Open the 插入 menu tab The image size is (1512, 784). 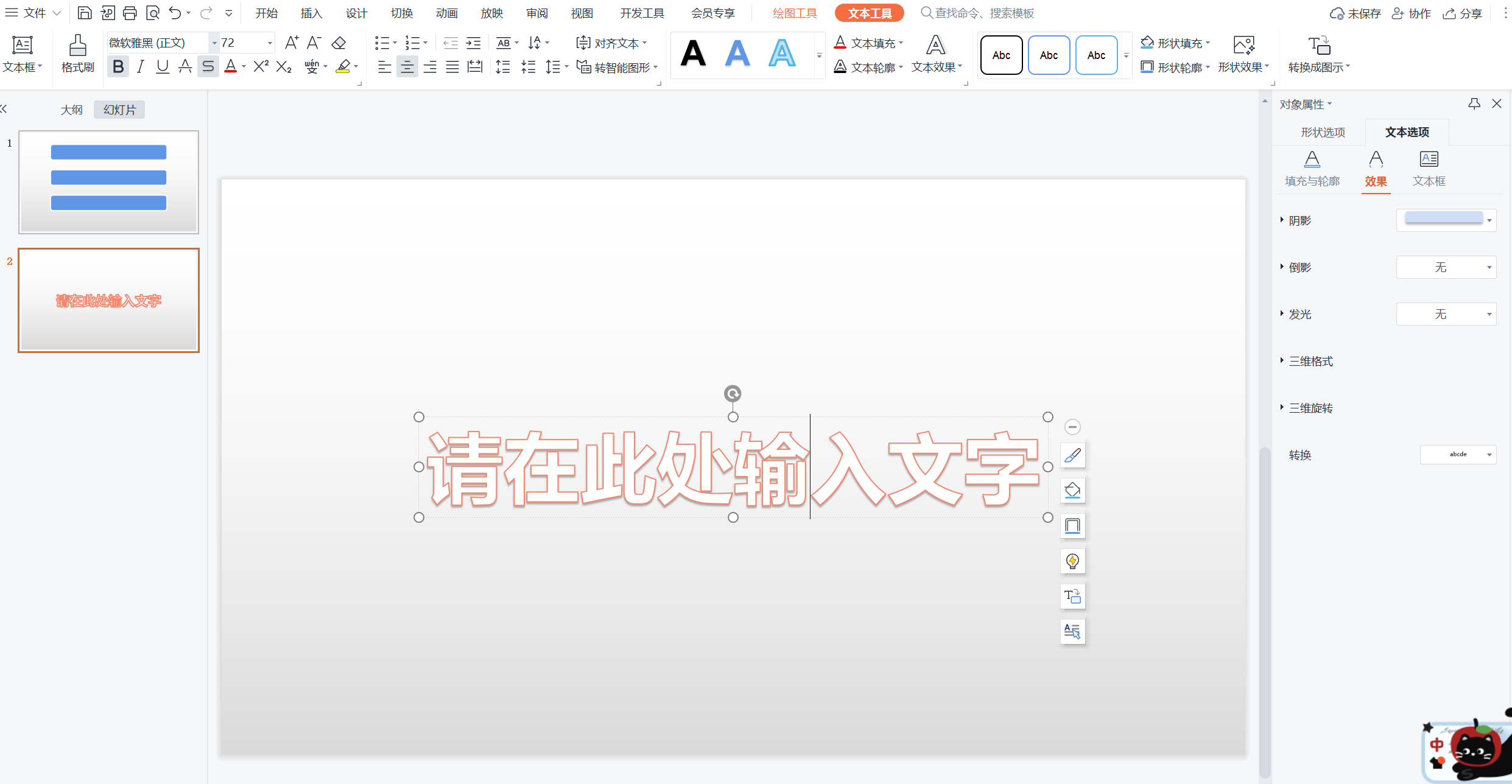311,13
